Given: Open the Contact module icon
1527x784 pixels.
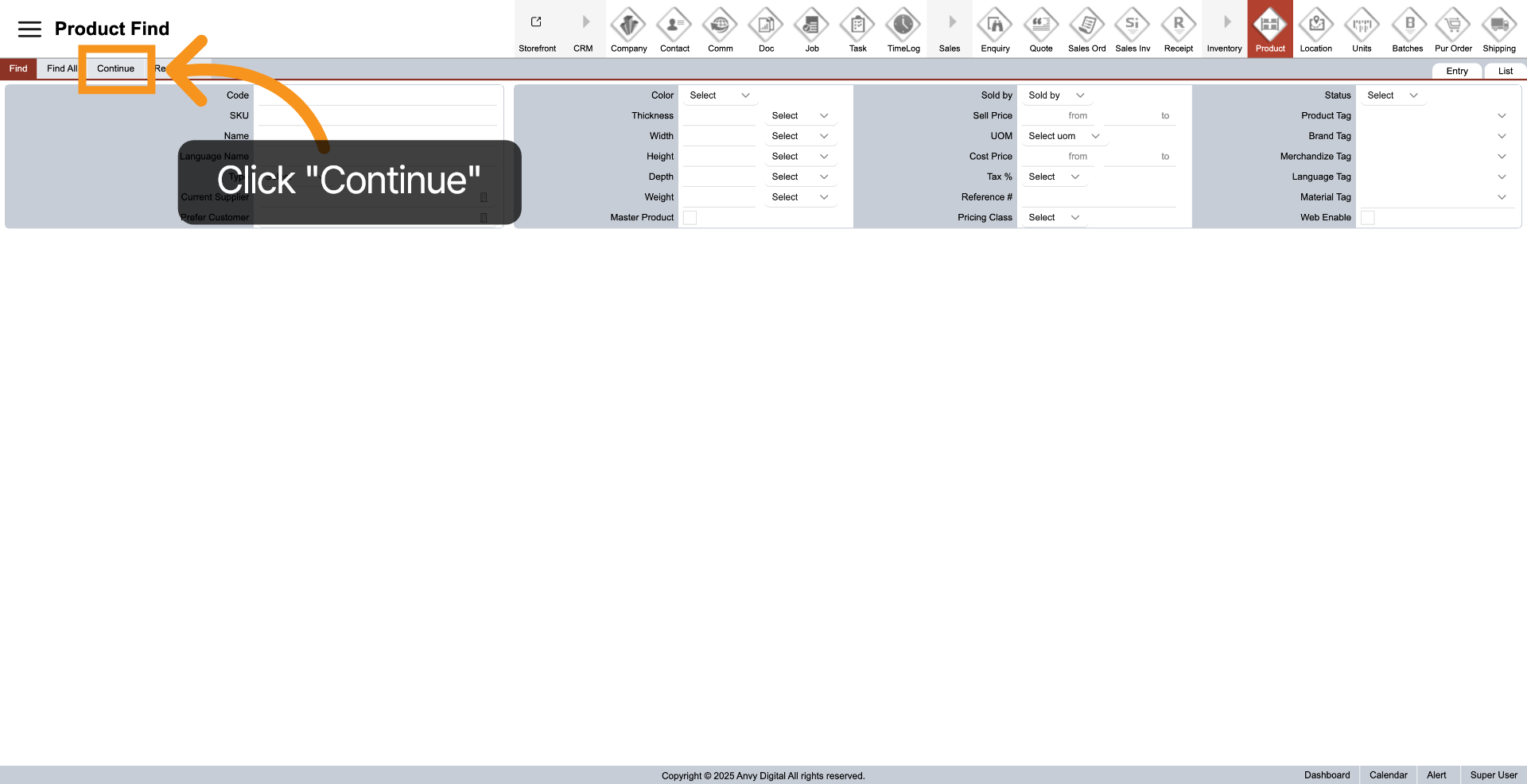Looking at the screenshot, I should point(674,26).
